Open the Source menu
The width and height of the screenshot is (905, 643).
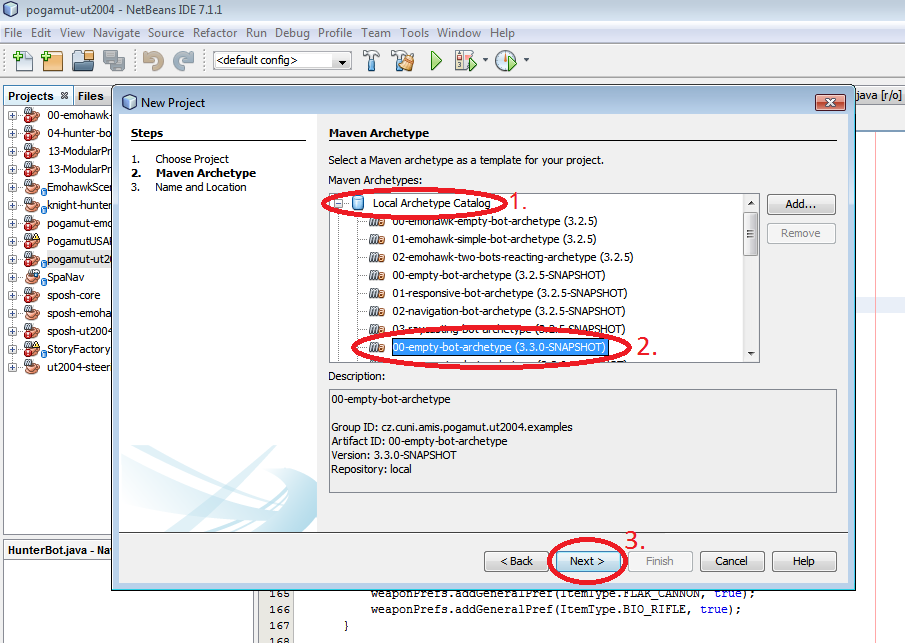[x=166, y=33]
